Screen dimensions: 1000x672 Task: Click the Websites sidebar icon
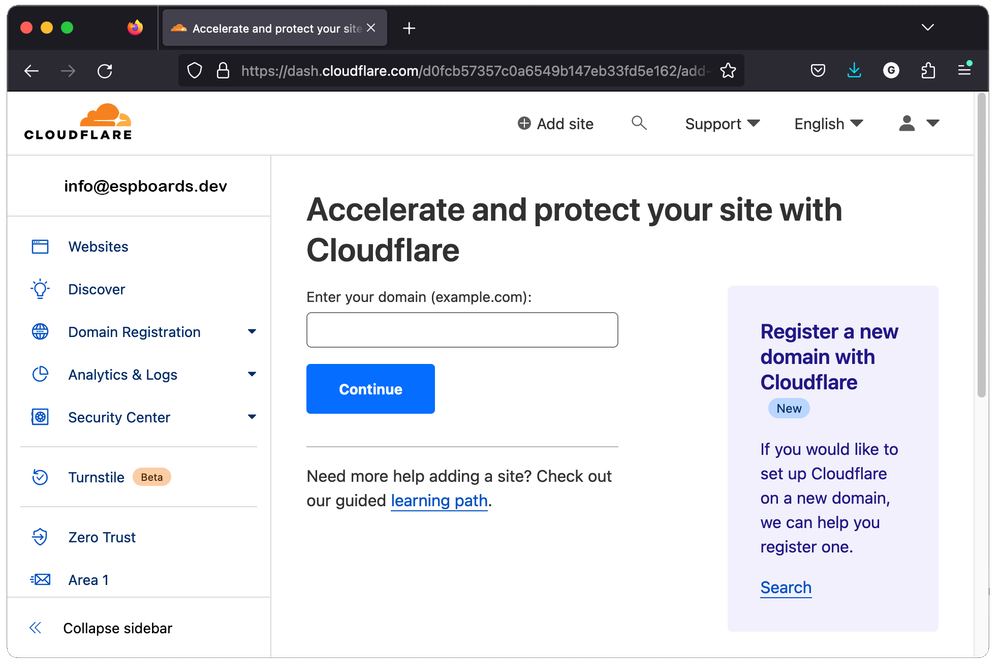[x=40, y=246]
